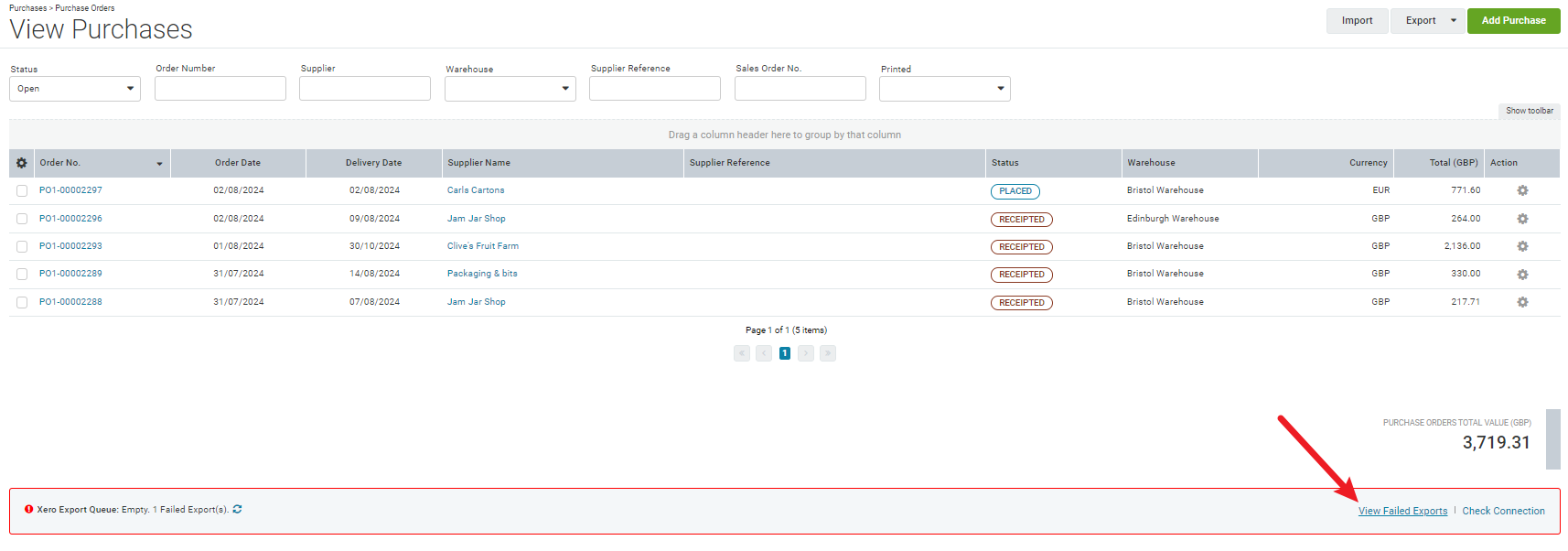The image size is (1568, 551).
Task: Tick checkbox for order PO1-00002293
Action: [22, 246]
